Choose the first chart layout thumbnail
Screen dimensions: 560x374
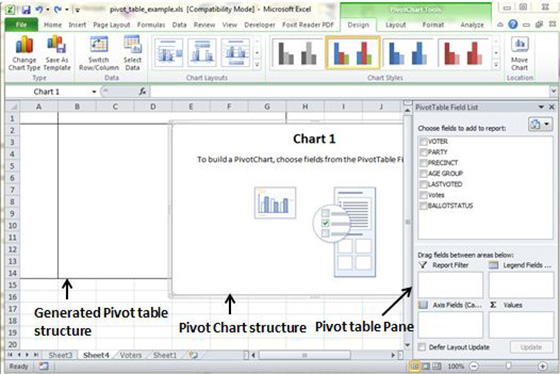169,53
